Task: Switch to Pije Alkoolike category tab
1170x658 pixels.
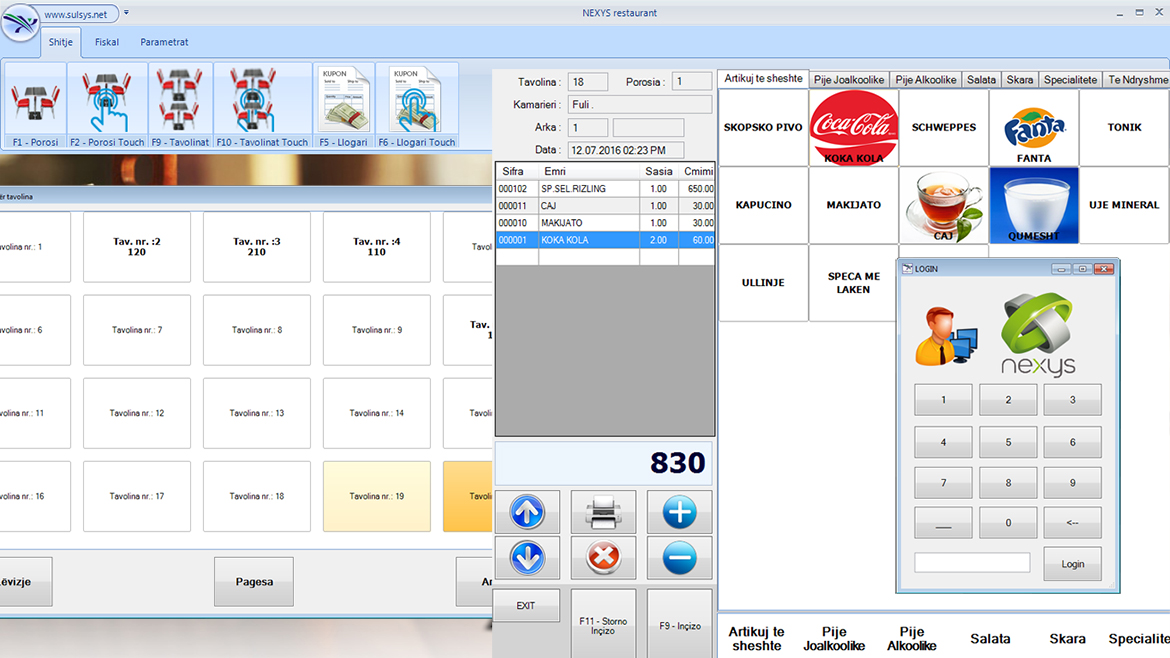Action: [x=925, y=80]
